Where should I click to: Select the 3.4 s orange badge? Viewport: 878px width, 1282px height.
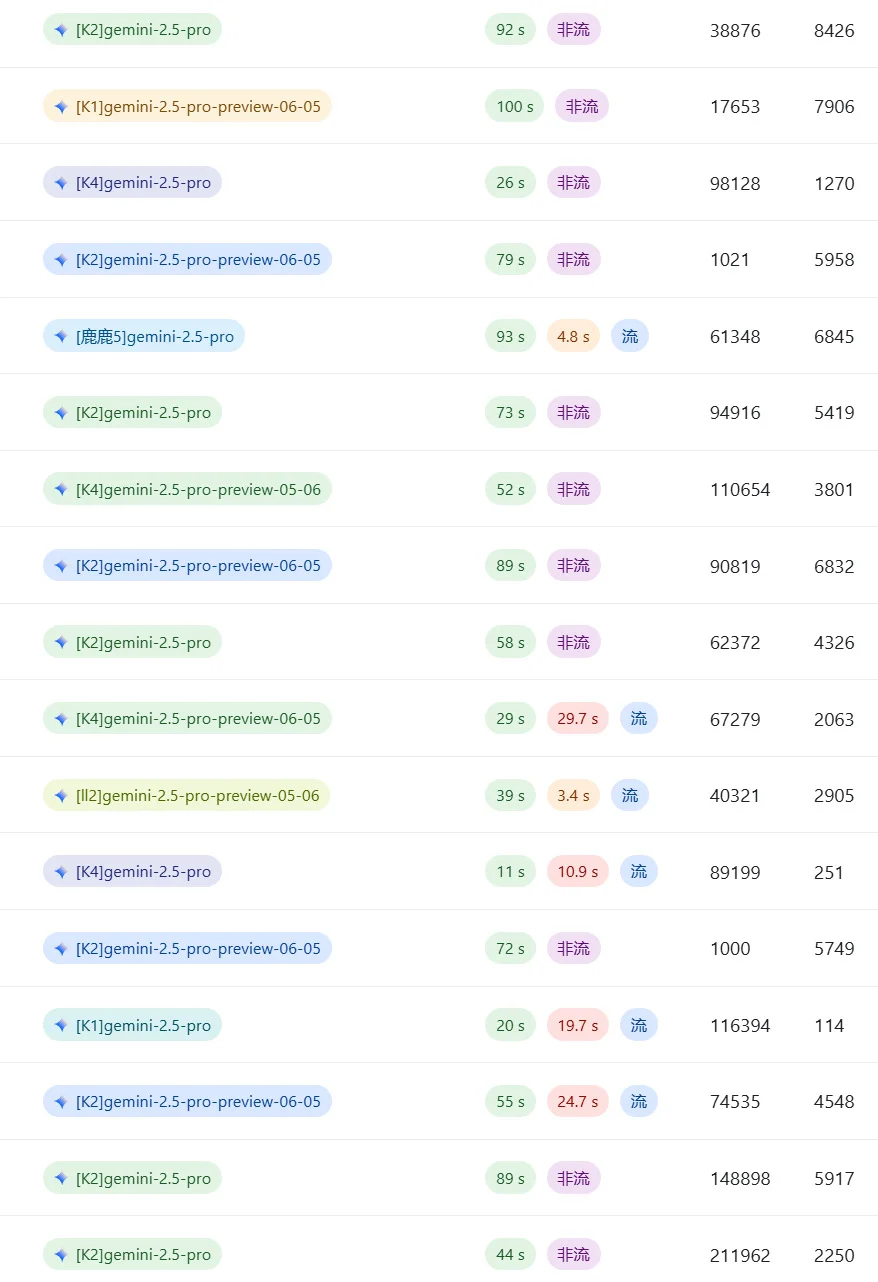tap(572, 796)
